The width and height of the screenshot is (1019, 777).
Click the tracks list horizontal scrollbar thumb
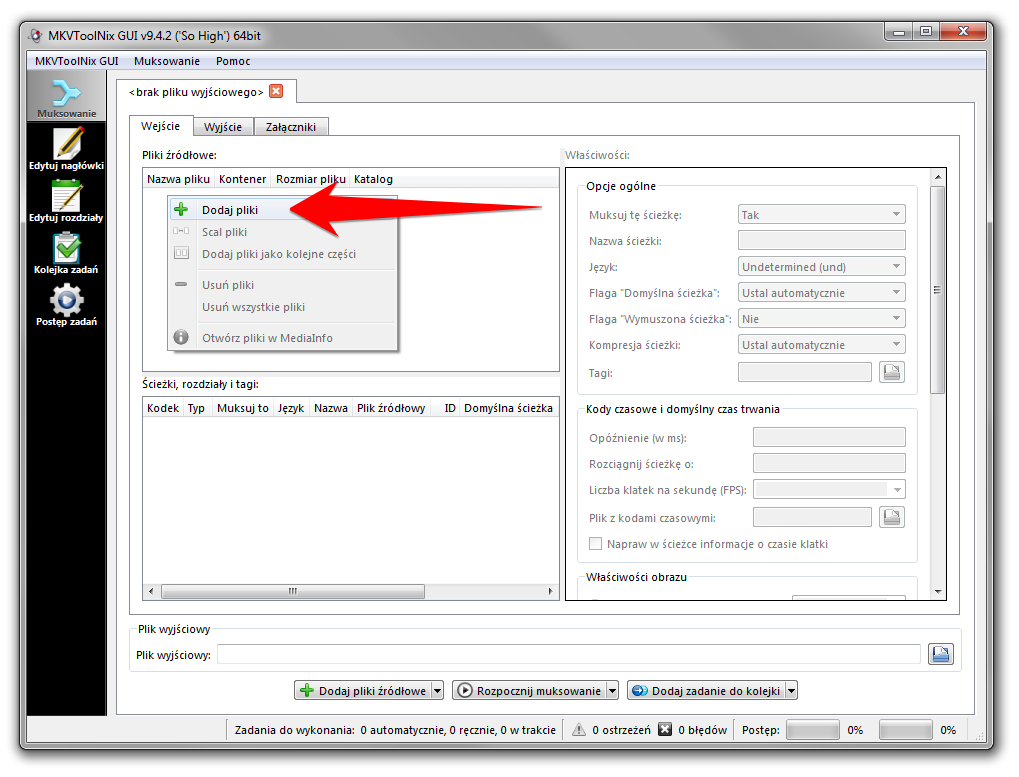pos(293,591)
